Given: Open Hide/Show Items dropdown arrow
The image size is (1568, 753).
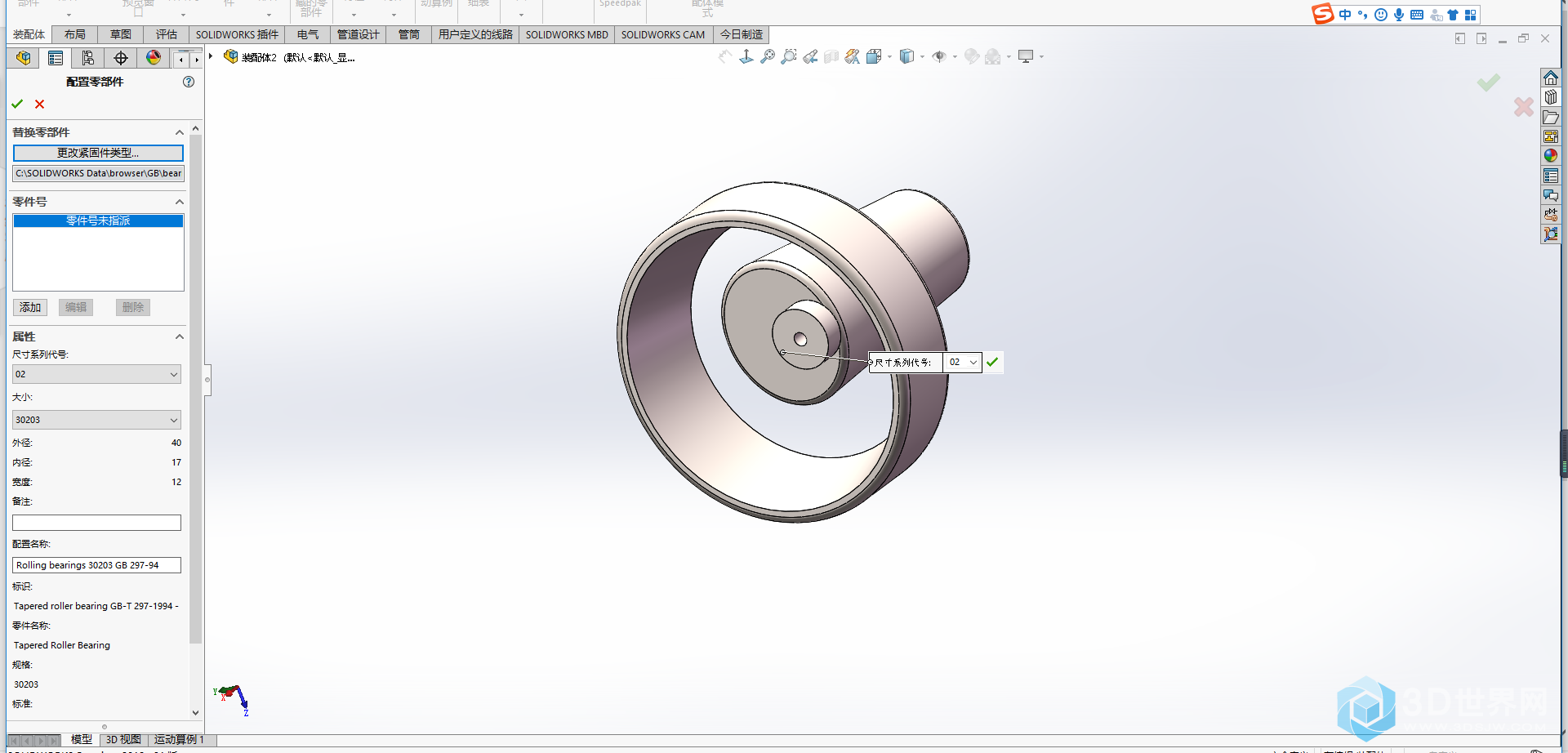Looking at the screenshot, I should 955,57.
